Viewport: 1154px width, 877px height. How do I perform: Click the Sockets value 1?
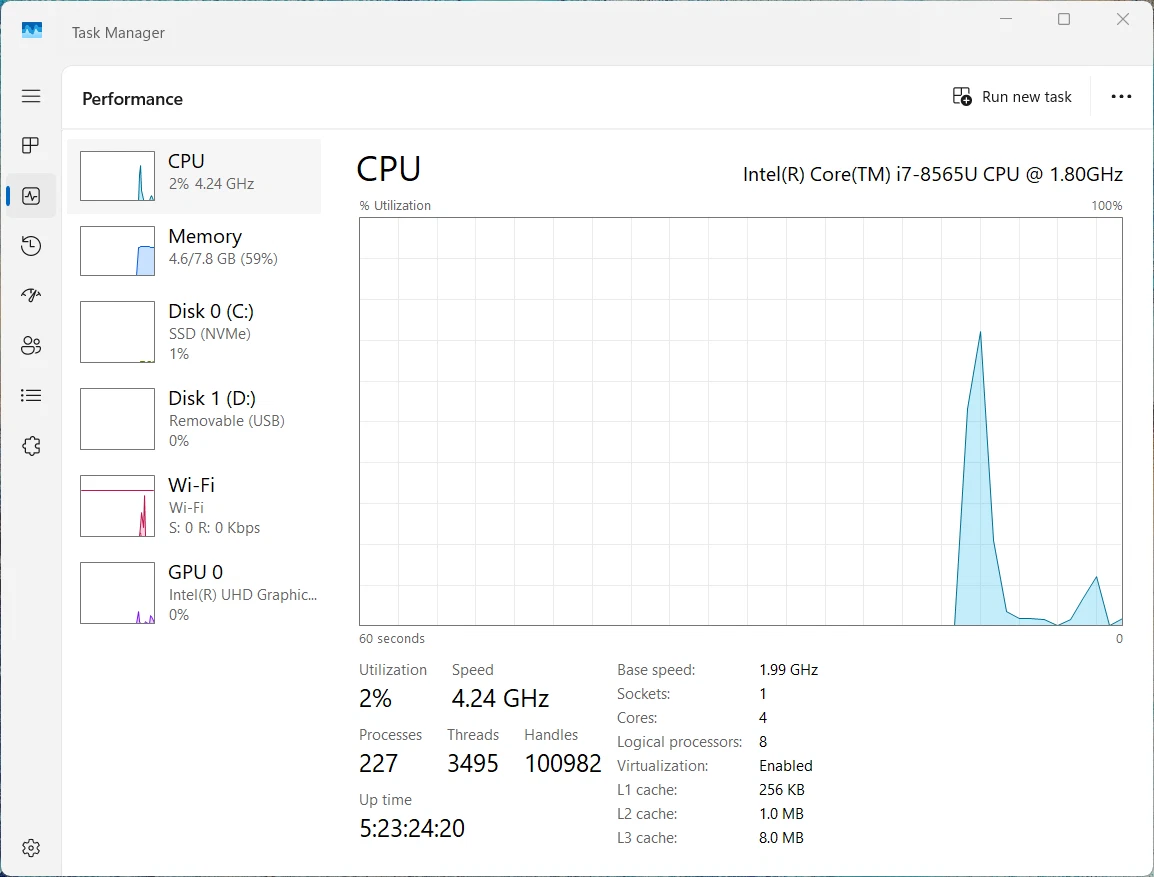[763, 694]
